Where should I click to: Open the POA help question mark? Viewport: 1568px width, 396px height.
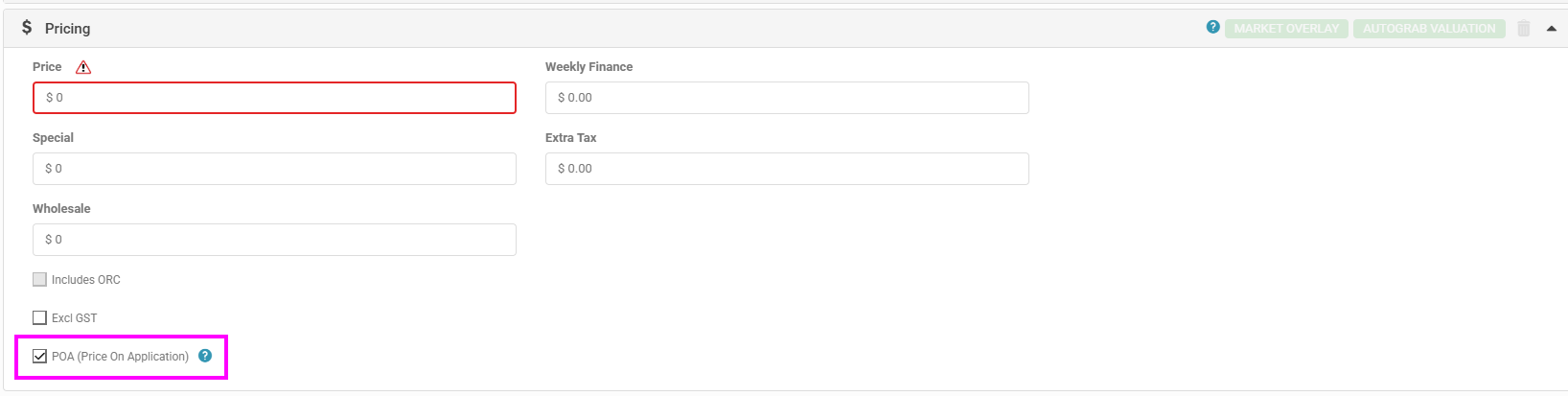tap(205, 356)
